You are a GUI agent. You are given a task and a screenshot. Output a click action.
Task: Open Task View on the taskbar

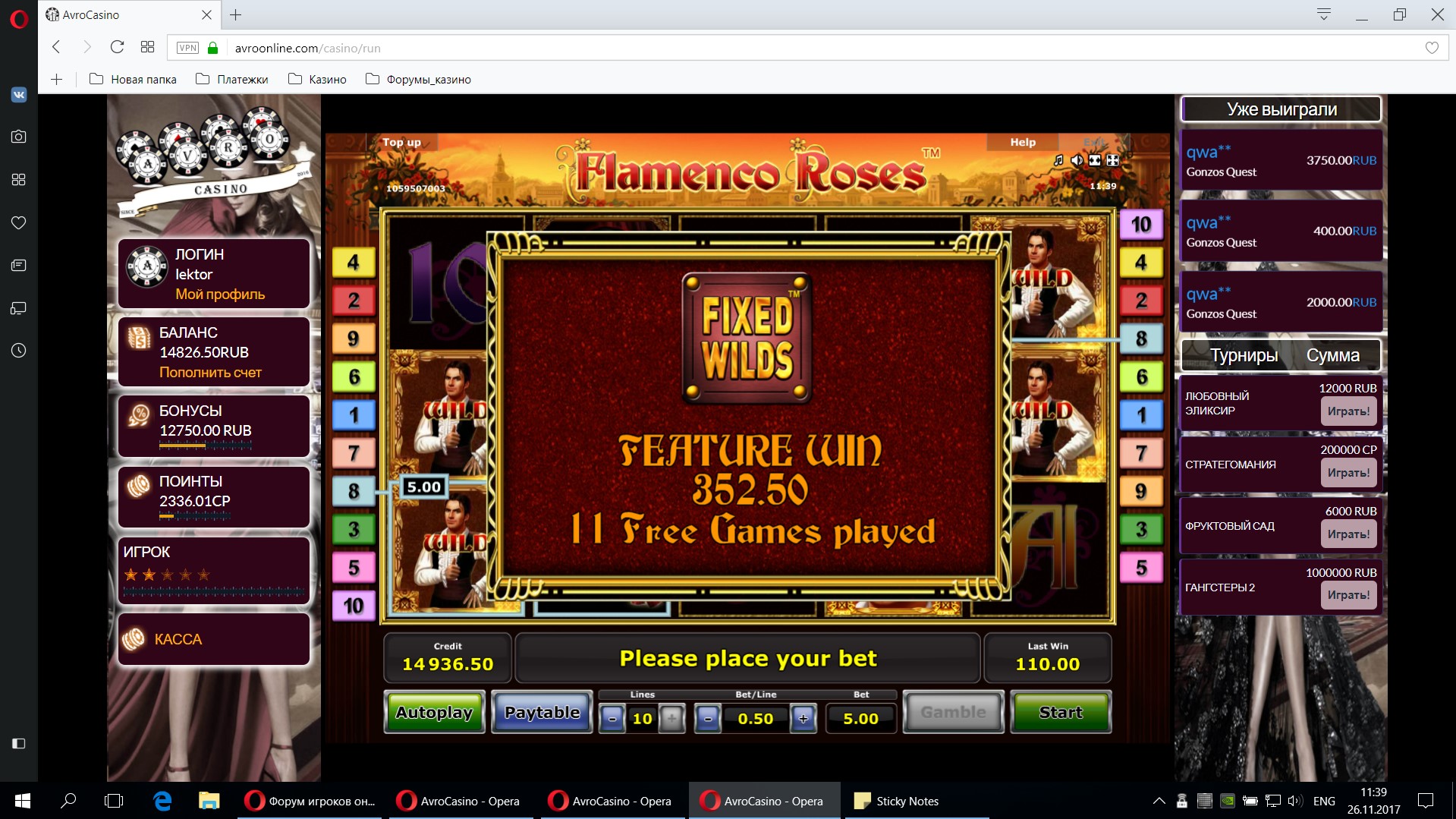(114, 801)
